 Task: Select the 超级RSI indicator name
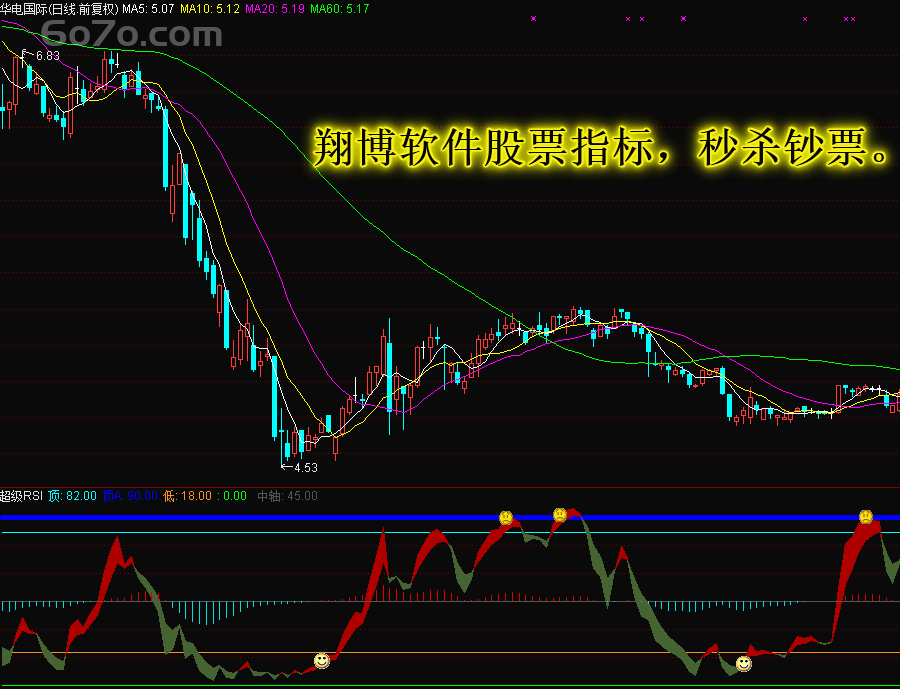pyautogui.click(x=21, y=496)
